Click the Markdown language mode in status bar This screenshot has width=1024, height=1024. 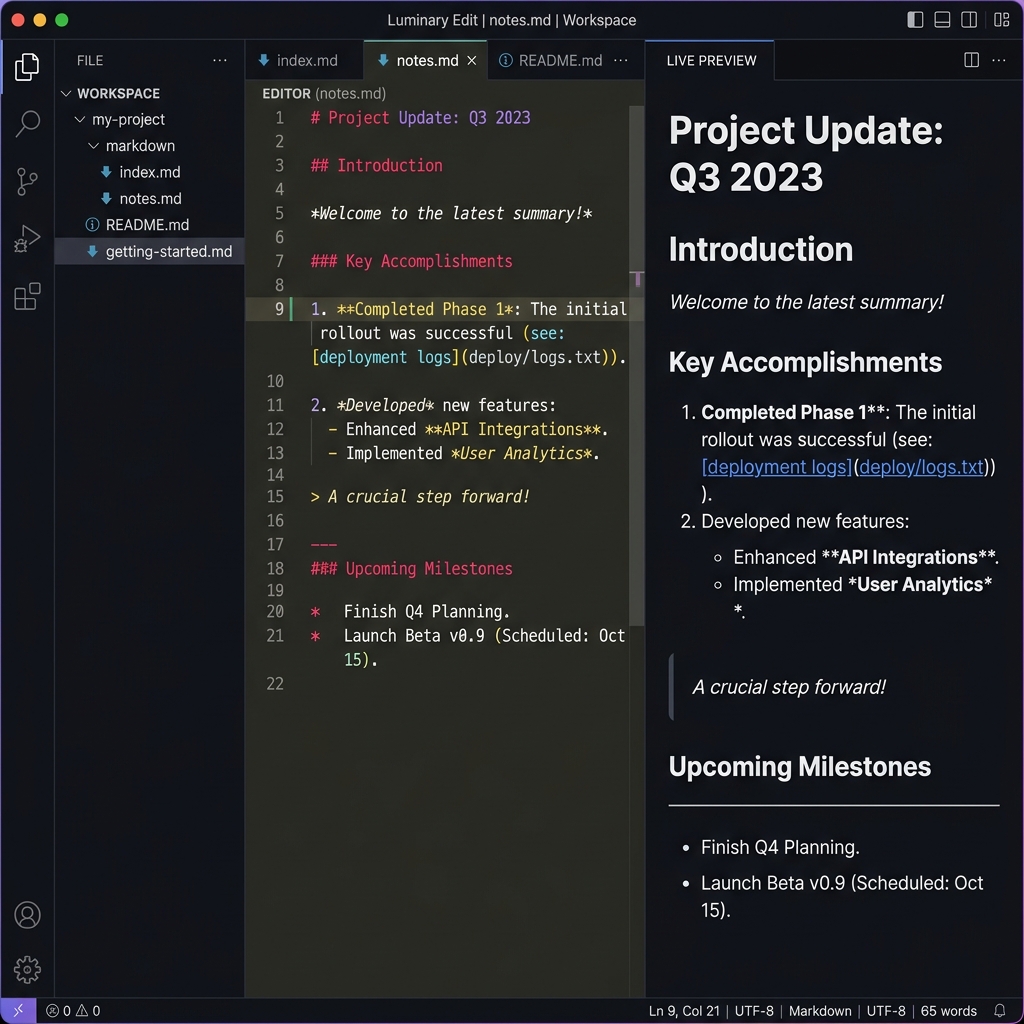click(820, 1010)
